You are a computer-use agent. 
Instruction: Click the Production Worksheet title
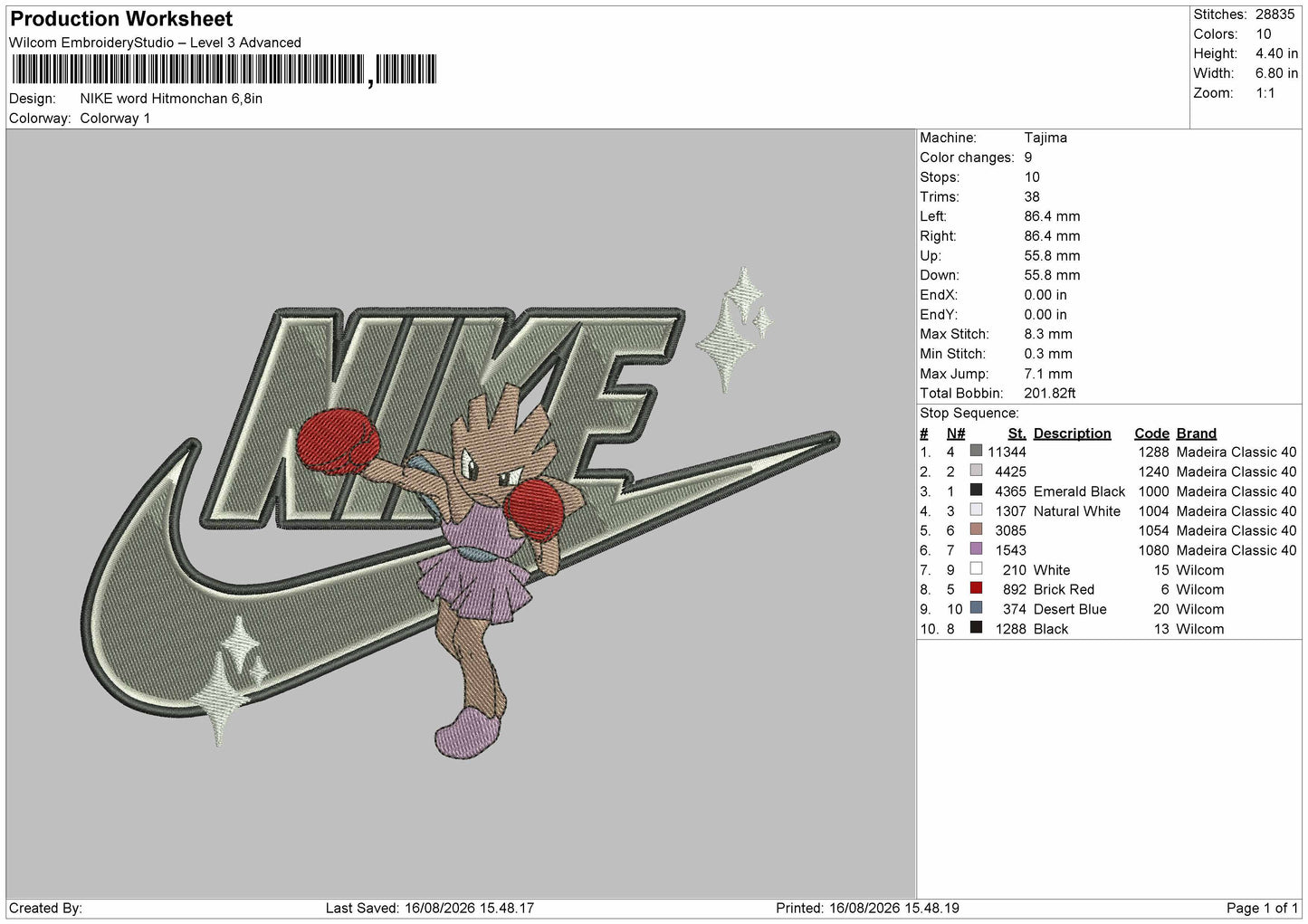tap(121, 18)
